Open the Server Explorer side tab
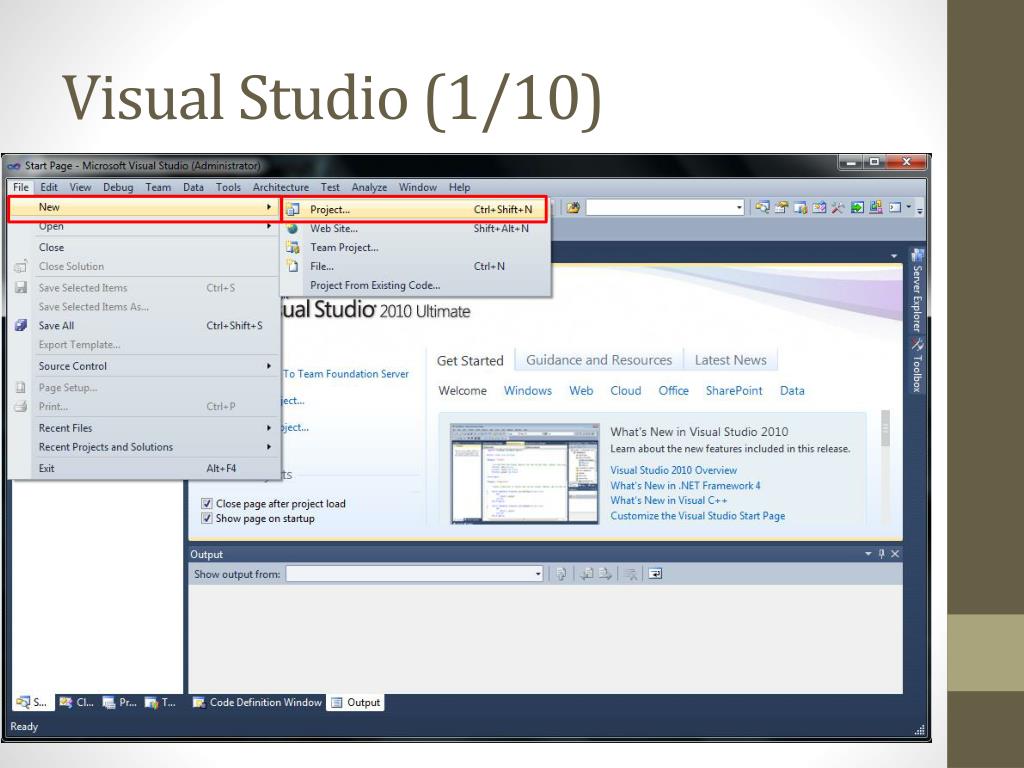The image size is (1024, 768). [917, 291]
